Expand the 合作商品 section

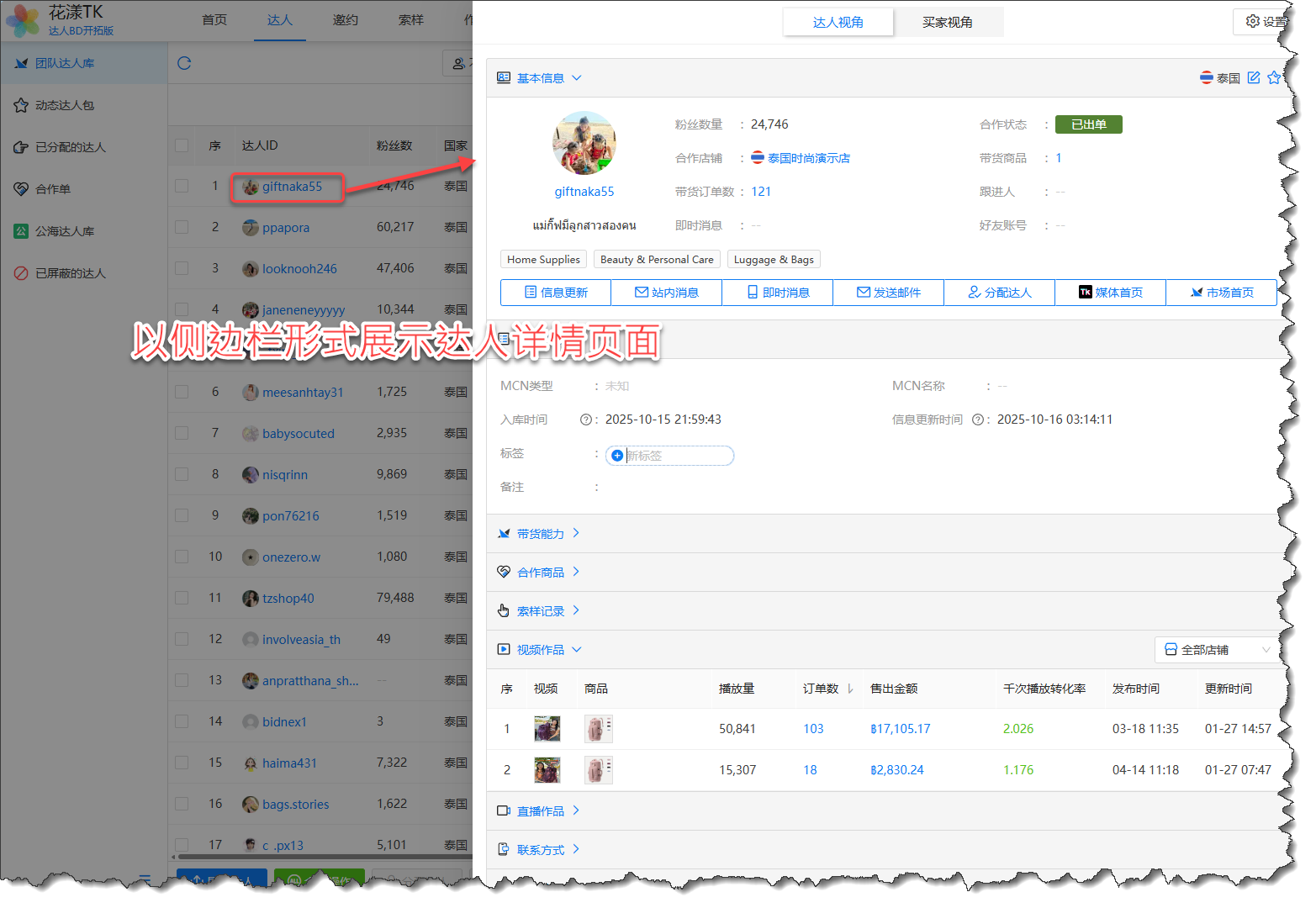[540, 573]
